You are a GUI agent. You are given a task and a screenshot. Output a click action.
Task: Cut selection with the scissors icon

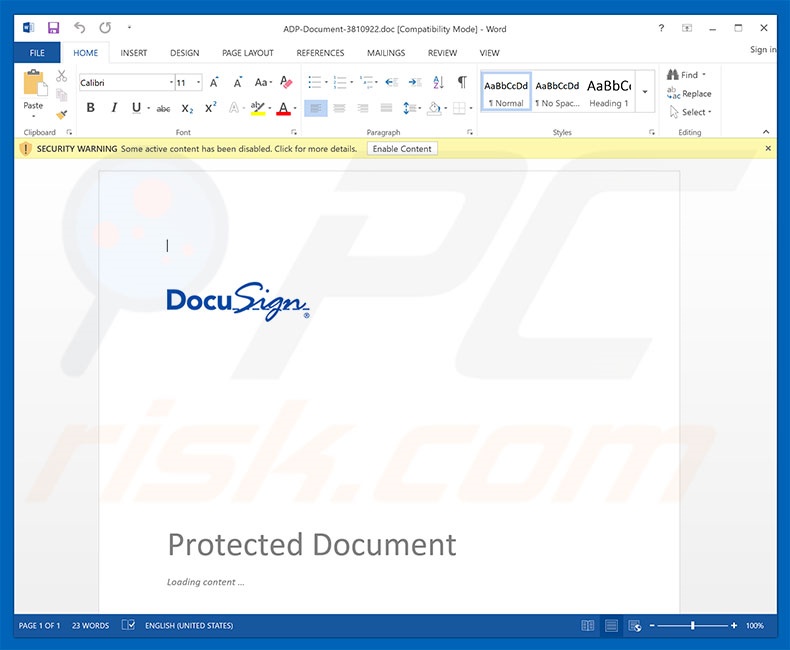tap(61, 76)
